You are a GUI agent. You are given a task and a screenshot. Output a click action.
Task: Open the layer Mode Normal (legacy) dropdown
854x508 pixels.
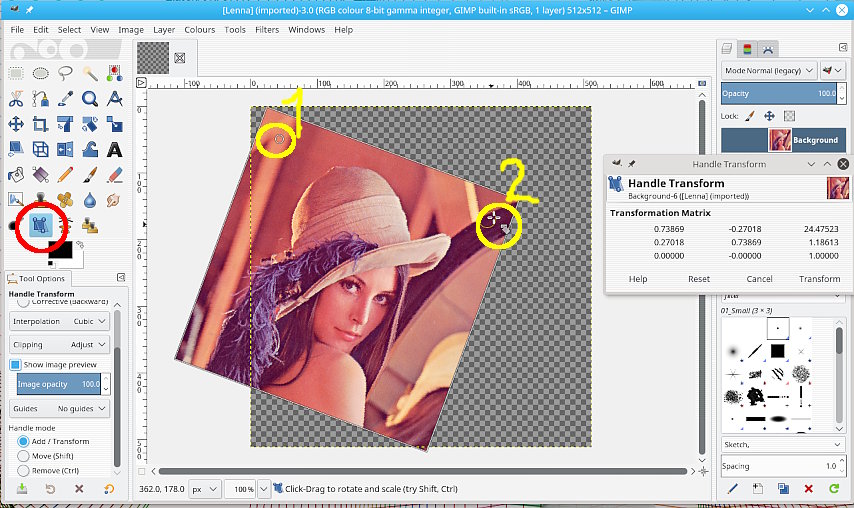768,71
